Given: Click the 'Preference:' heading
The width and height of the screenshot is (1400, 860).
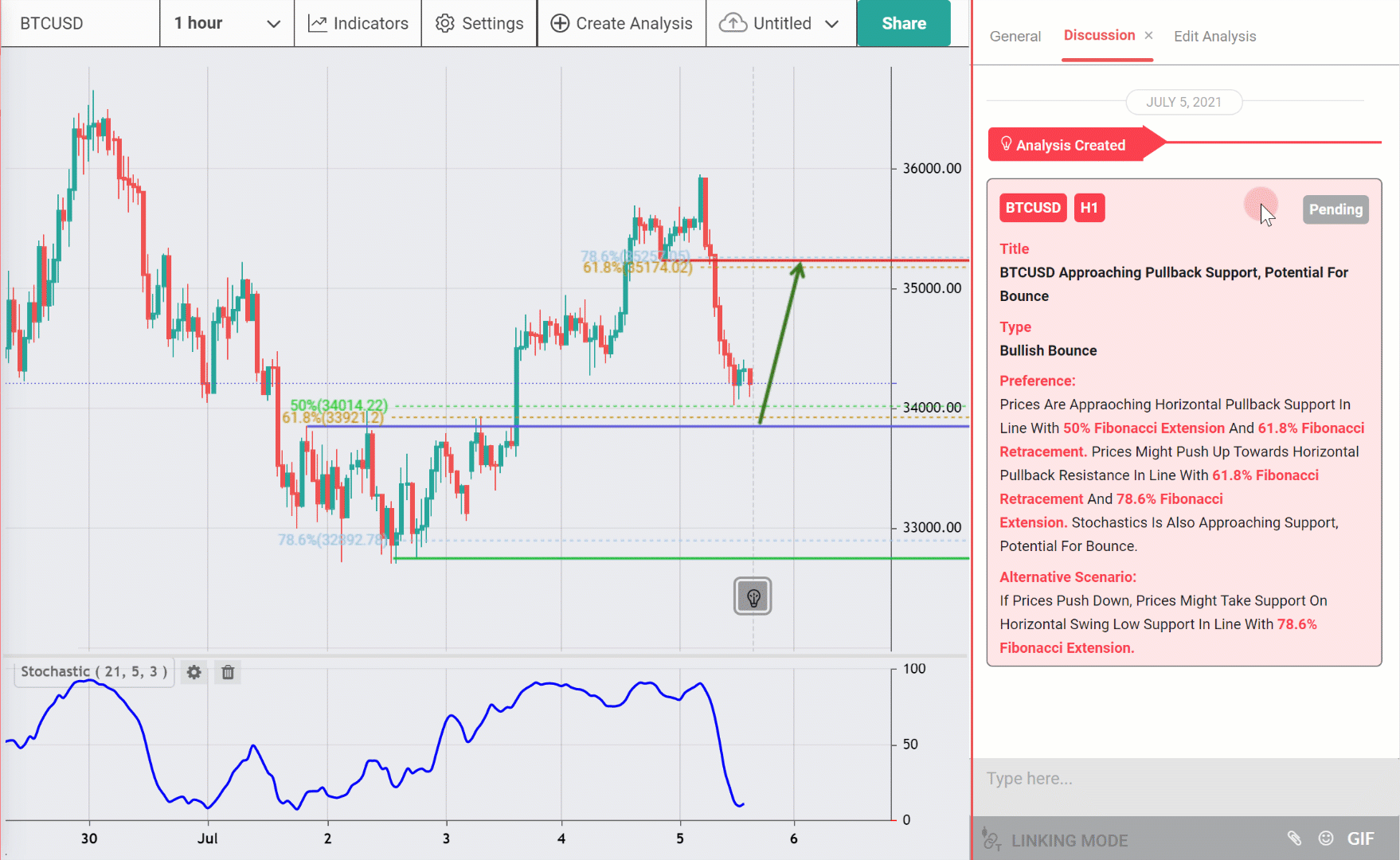Looking at the screenshot, I should [1038, 381].
